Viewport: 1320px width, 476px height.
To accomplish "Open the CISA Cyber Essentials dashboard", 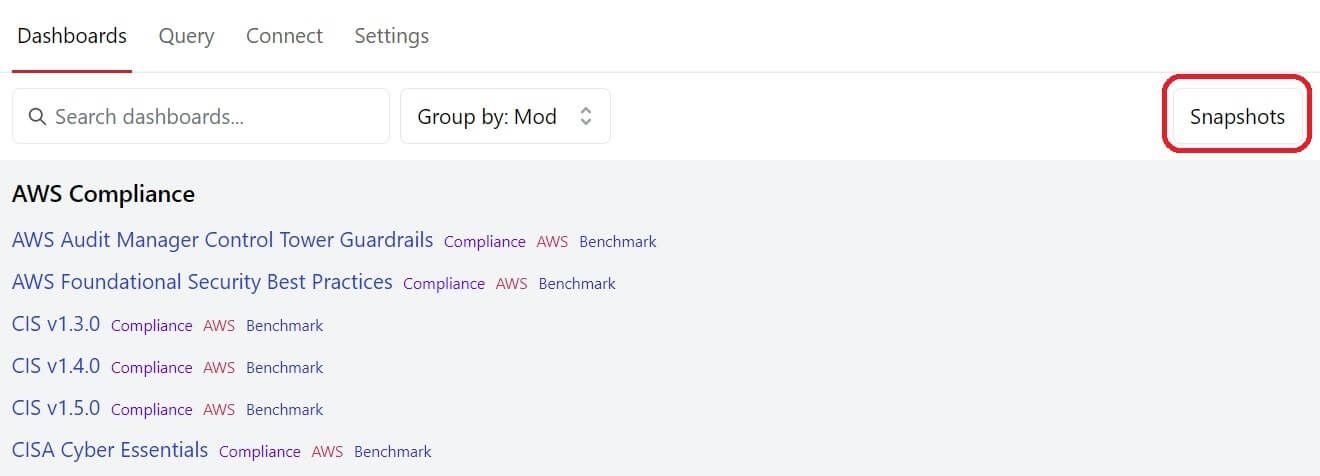I will [x=110, y=450].
